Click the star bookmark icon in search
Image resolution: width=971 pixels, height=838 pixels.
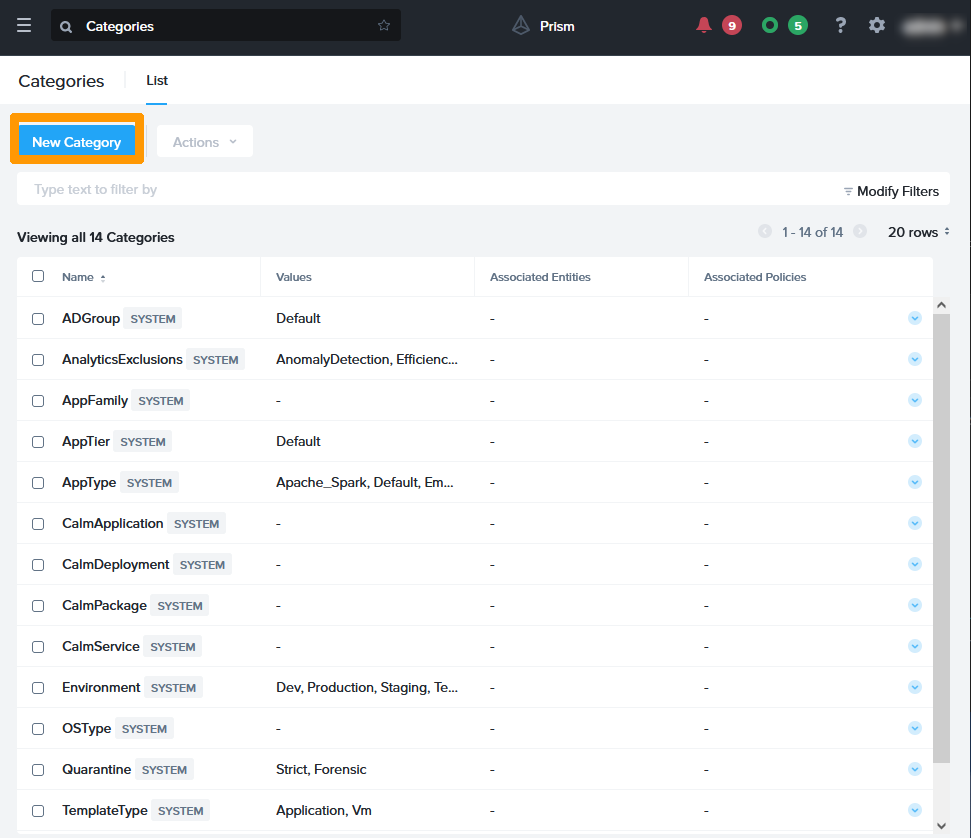tap(384, 26)
